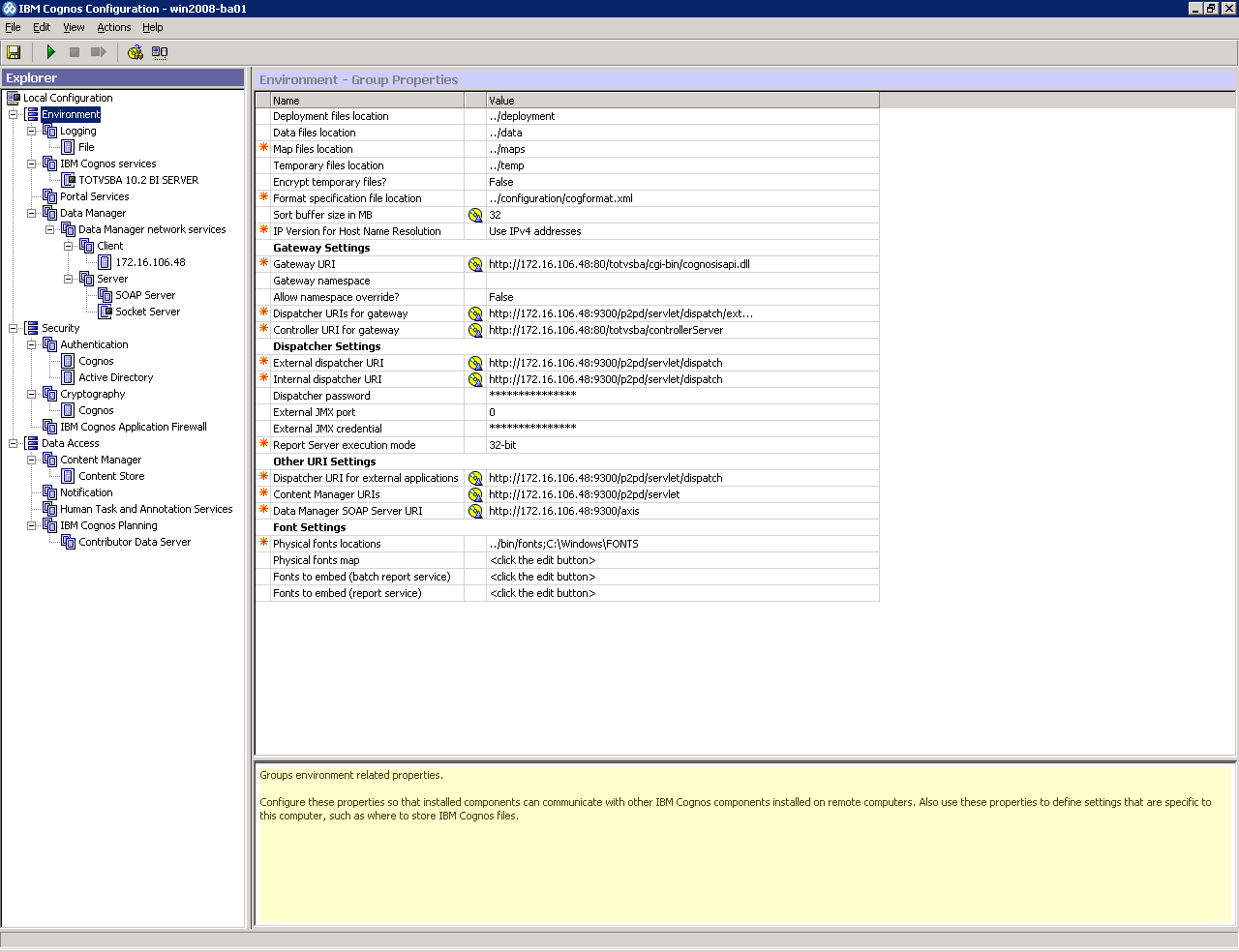Collapse the Data Access tree node
The width and height of the screenshot is (1239, 952).
pyautogui.click(x=14, y=443)
